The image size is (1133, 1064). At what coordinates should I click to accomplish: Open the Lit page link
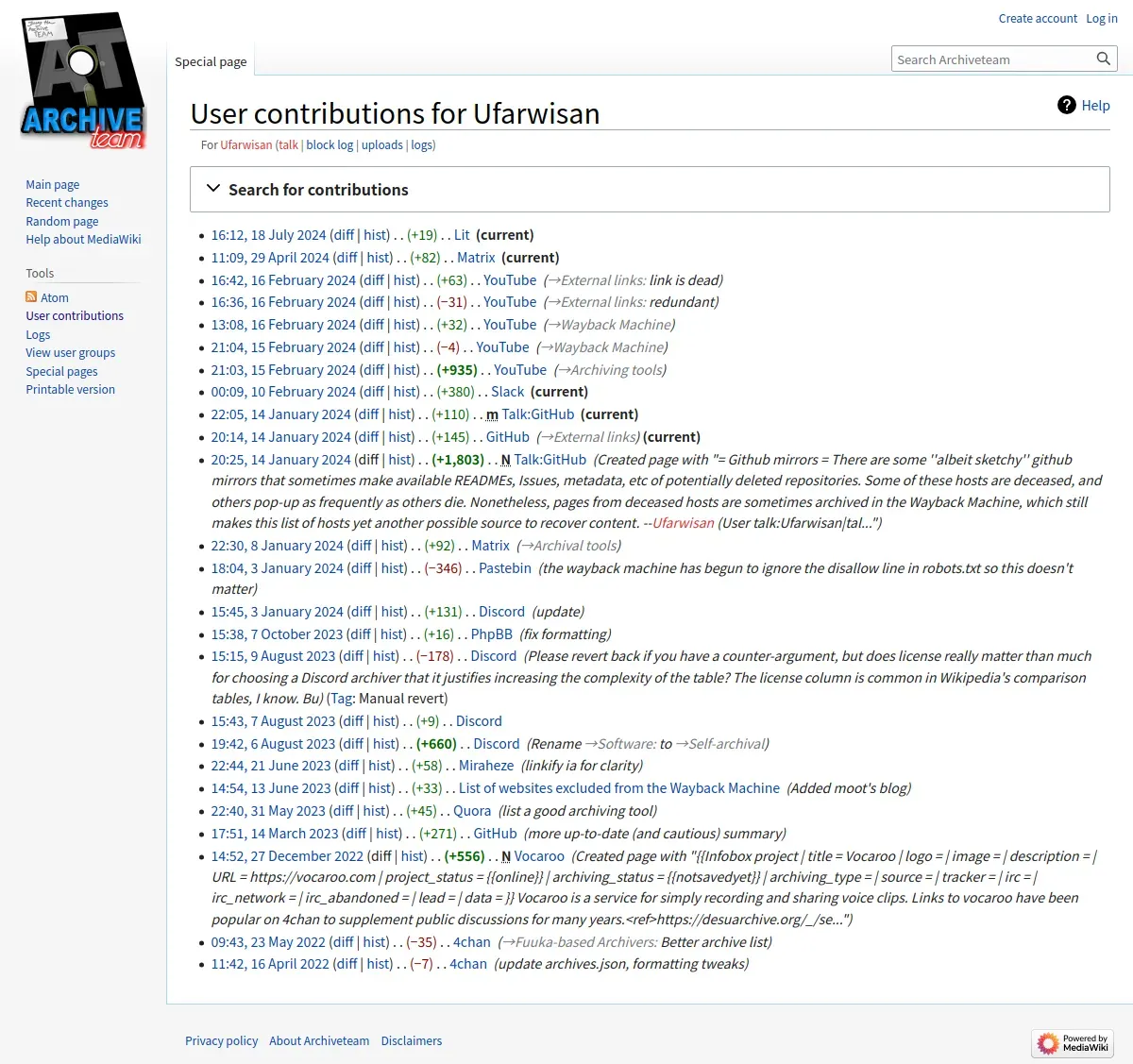point(462,235)
